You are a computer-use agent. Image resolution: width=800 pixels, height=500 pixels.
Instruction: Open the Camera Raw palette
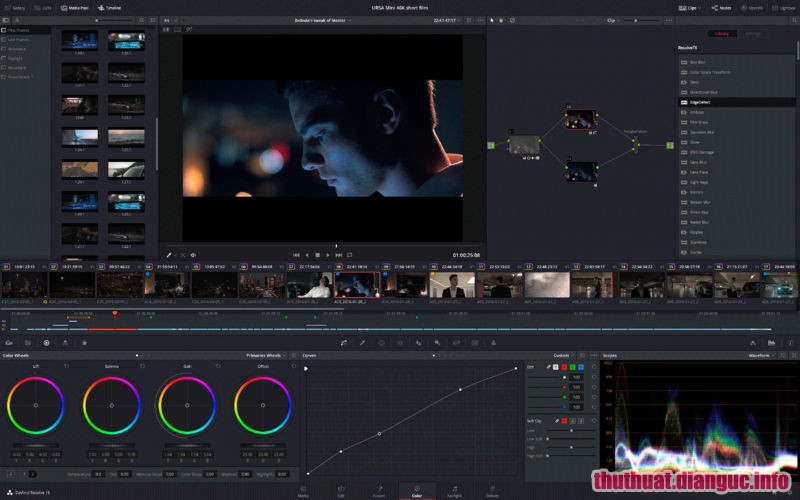coord(9,343)
